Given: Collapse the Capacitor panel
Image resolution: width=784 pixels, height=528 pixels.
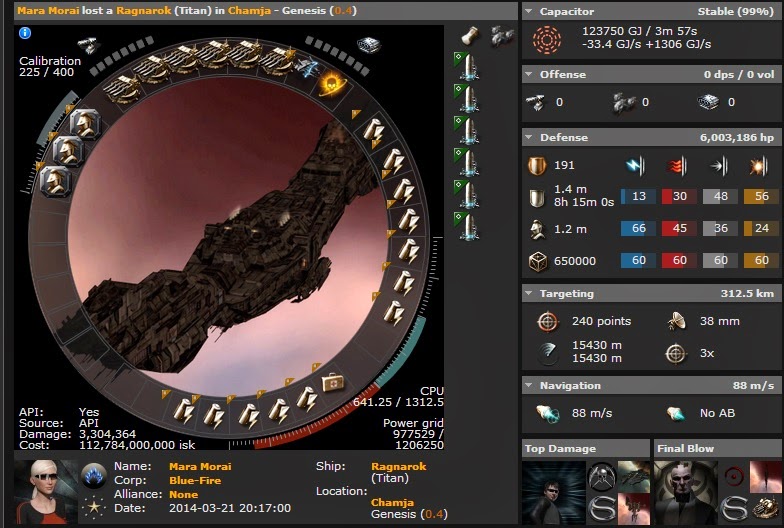Looking at the screenshot, I should 529,11.
